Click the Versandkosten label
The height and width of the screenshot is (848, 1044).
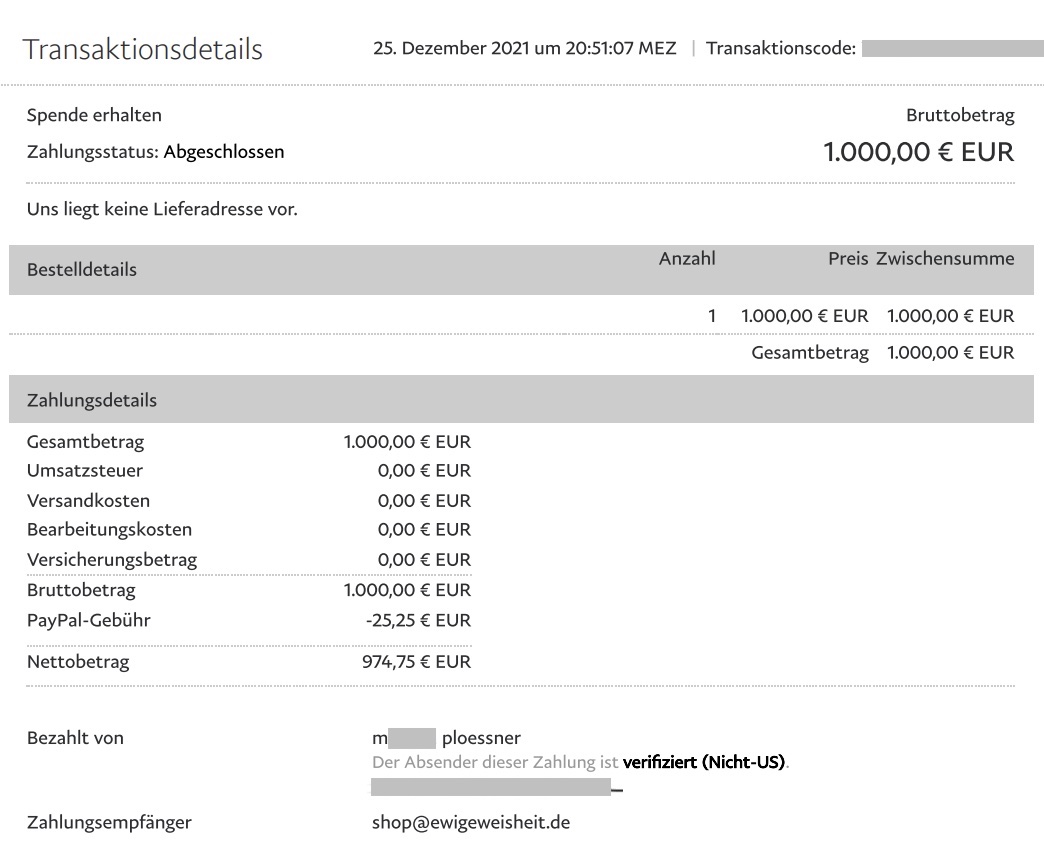88,501
